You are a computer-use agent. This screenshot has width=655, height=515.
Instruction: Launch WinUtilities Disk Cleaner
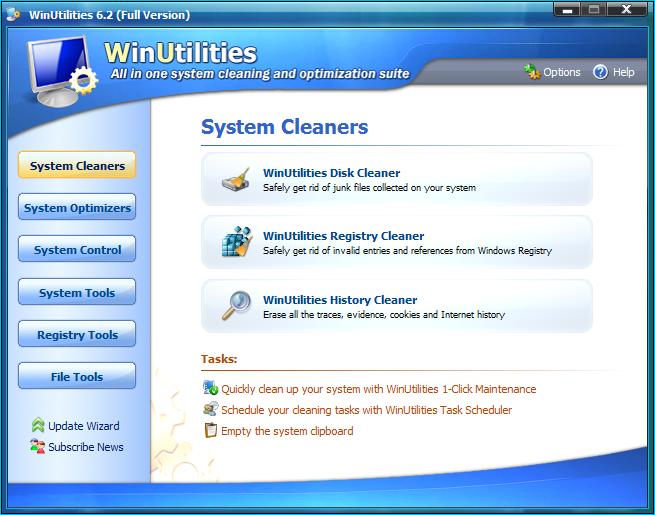coord(331,173)
